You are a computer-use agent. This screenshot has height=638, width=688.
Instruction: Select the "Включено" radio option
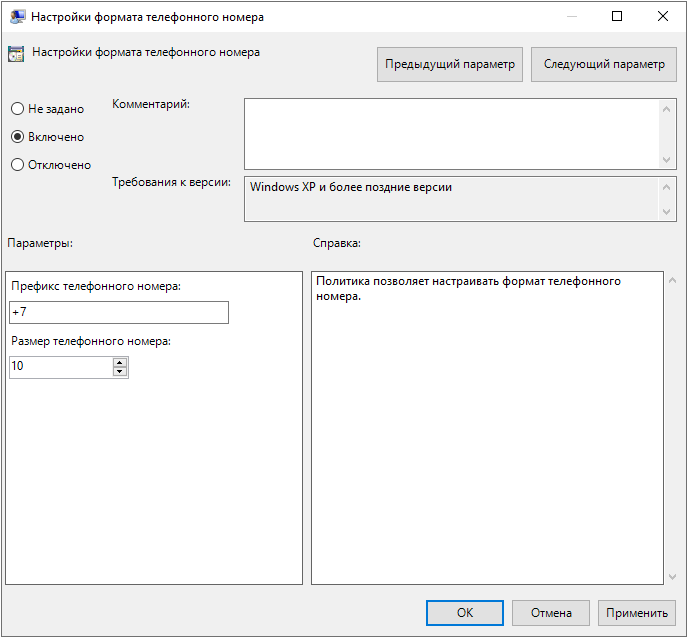[x=17, y=137]
